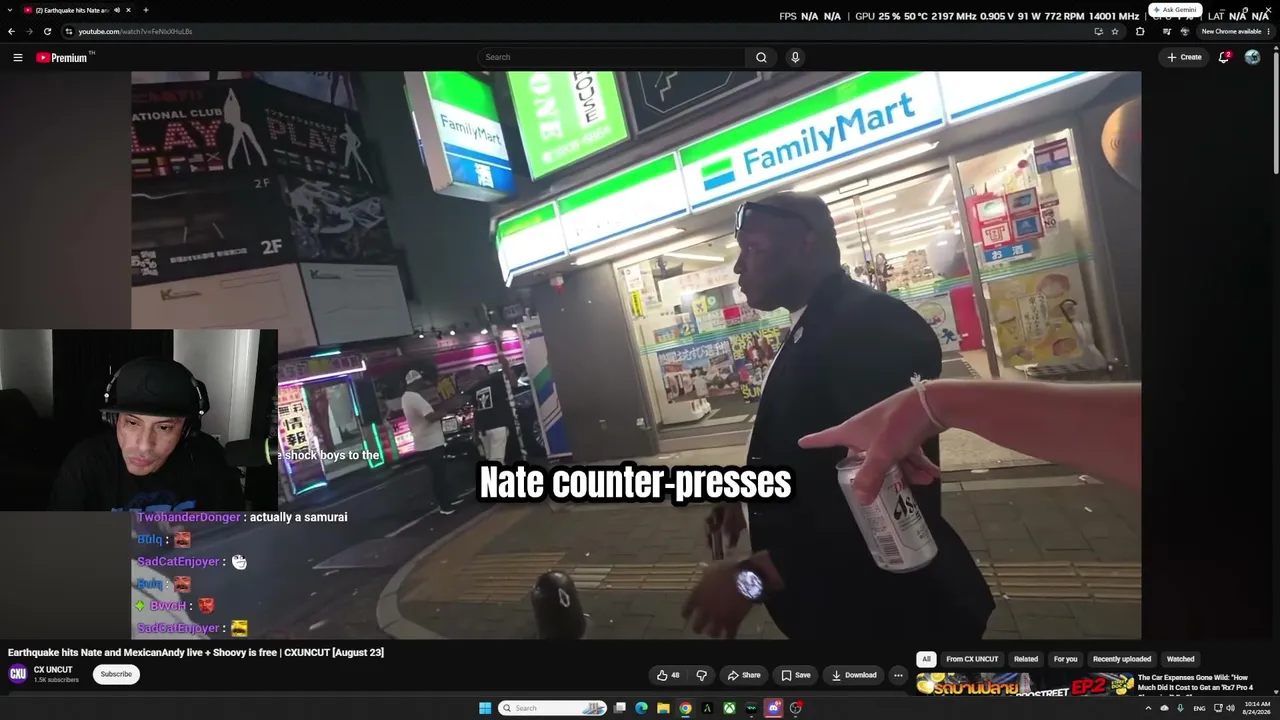The height and width of the screenshot is (720, 1280).
Task: Click the search magnifier button
Action: tap(761, 57)
